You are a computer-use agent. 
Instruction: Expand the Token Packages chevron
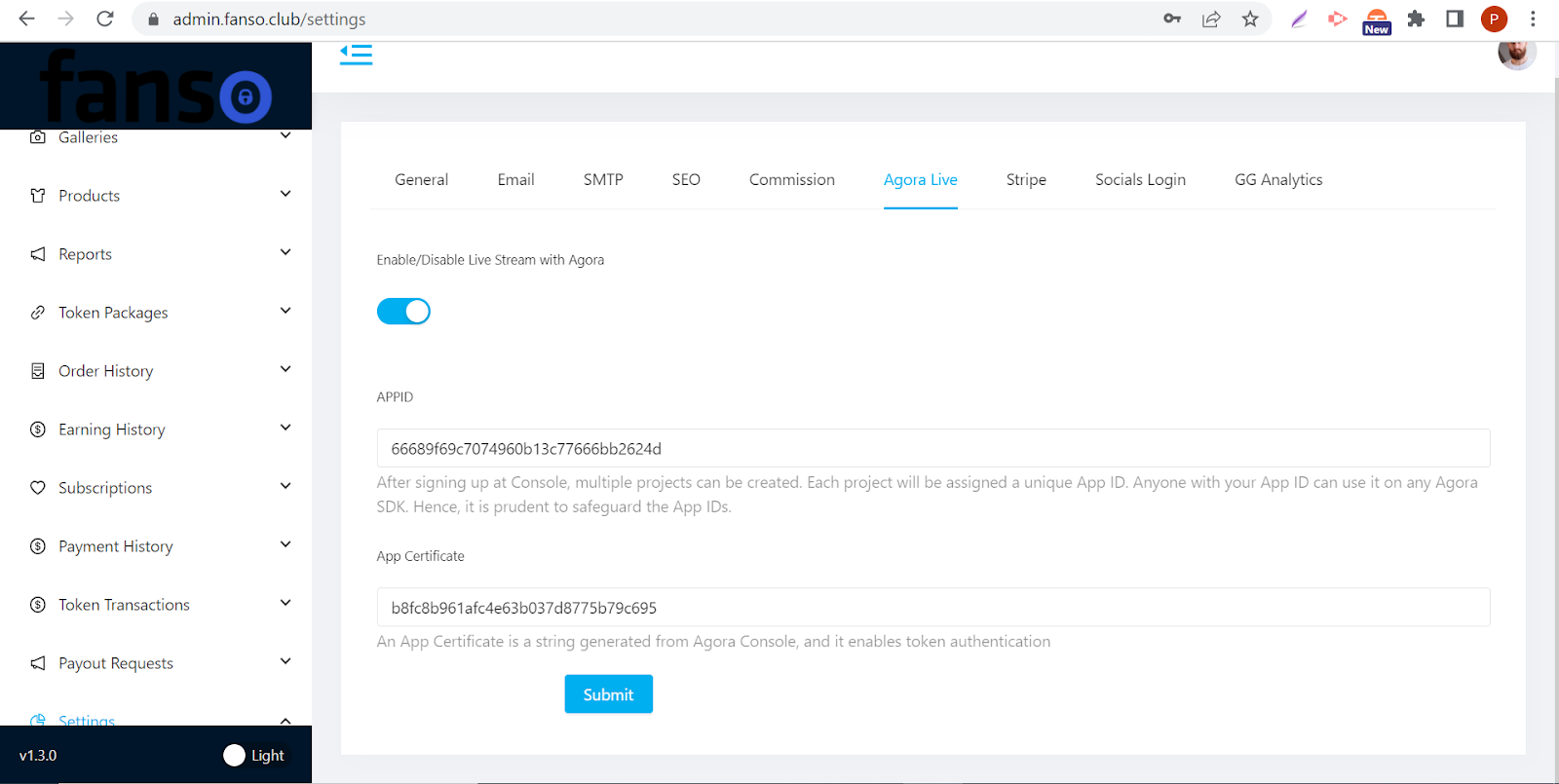point(285,311)
